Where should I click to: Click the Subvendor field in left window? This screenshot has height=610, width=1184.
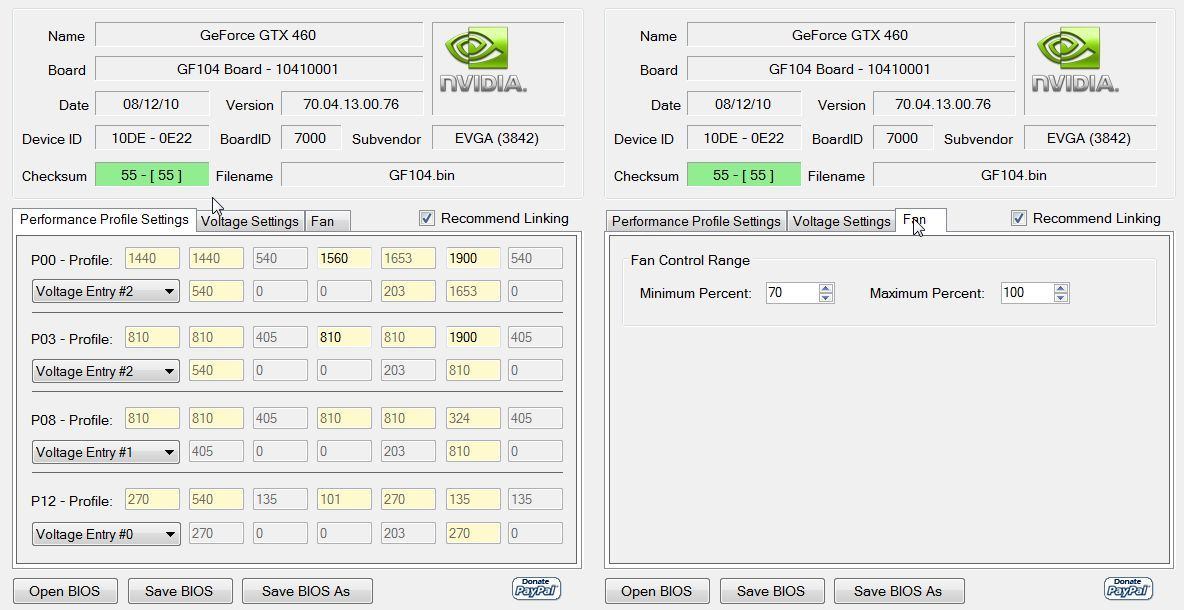[x=498, y=138]
